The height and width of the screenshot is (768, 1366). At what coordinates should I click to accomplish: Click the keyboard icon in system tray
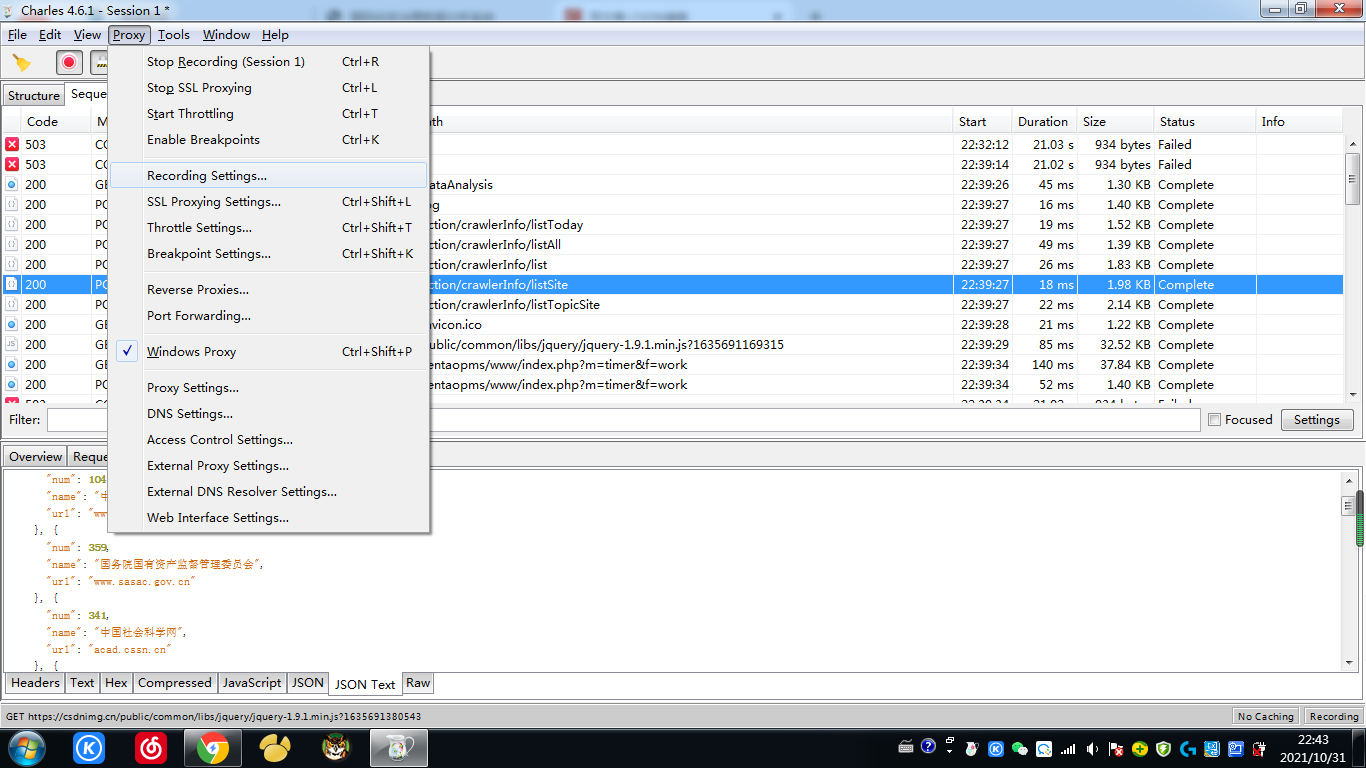906,747
